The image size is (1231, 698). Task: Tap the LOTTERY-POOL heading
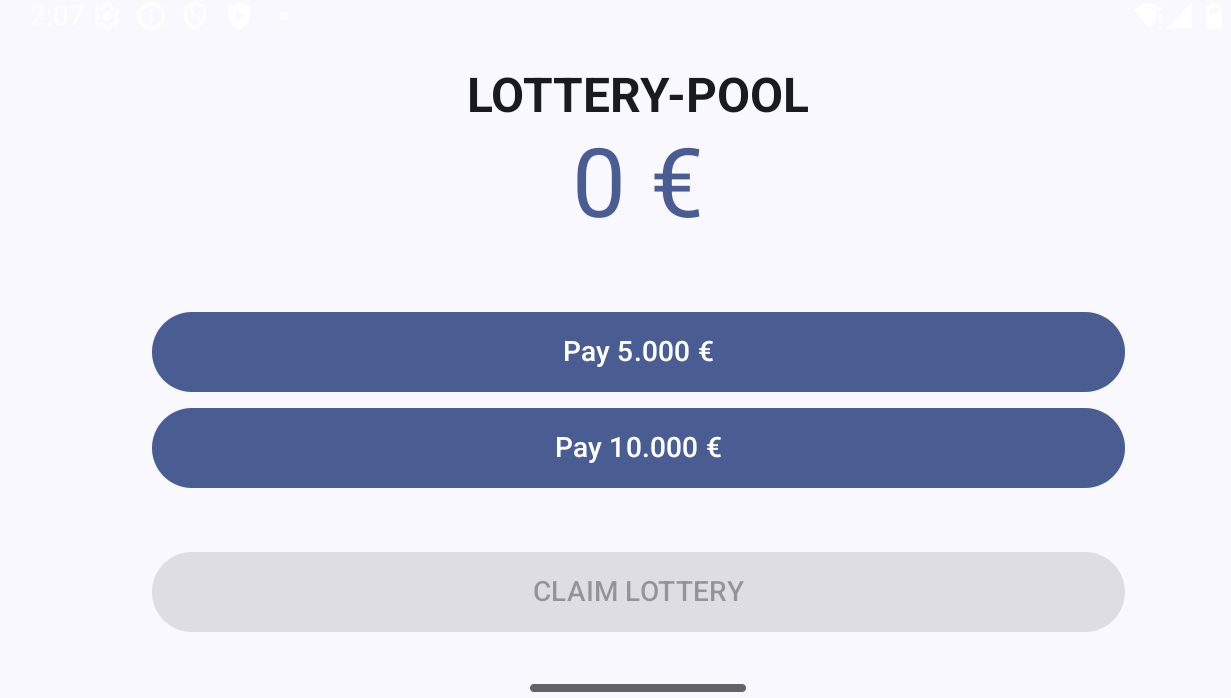point(638,96)
